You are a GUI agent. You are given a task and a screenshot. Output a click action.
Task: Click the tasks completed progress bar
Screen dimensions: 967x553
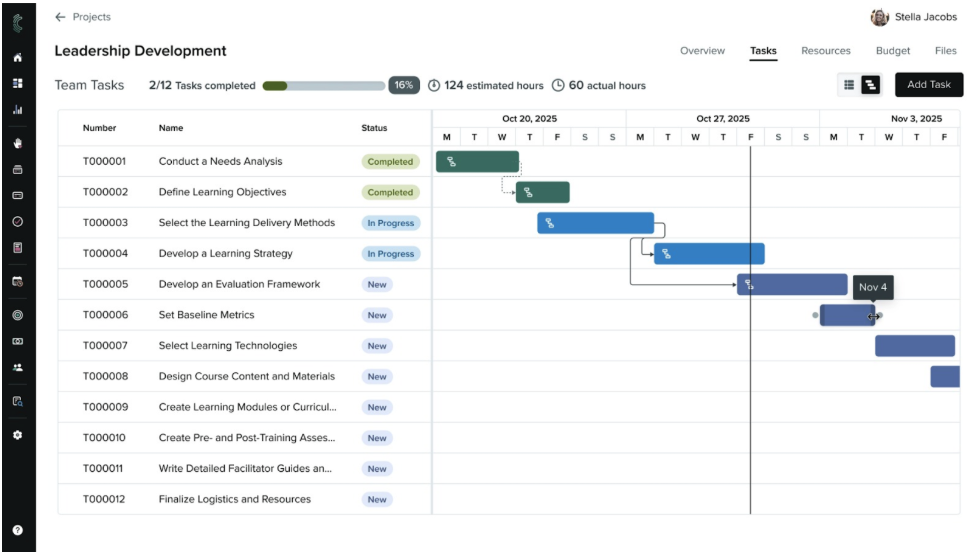tap(323, 86)
